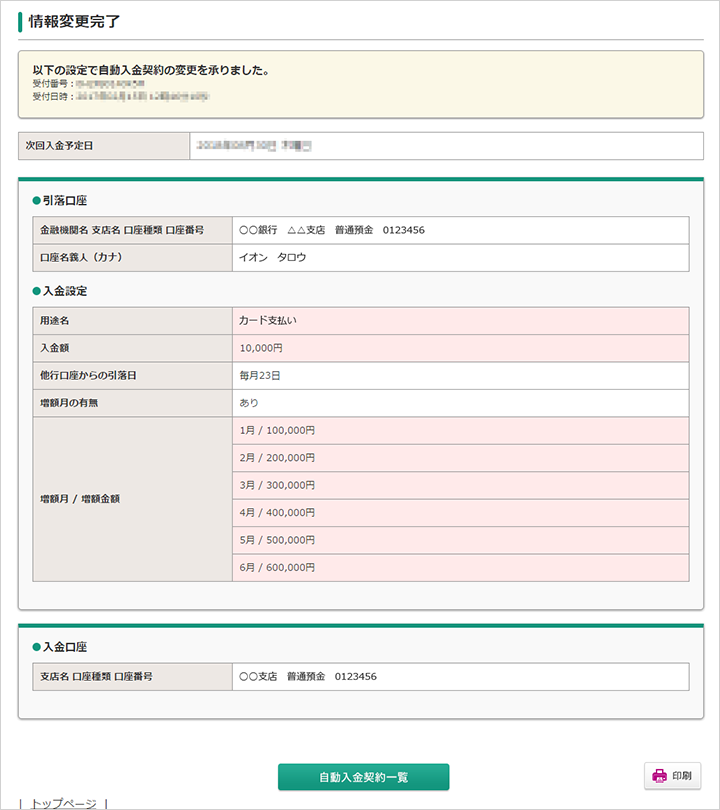The height and width of the screenshot is (810, 720).
Task: Select the 10,000円 deposit amount cell
Action: 261,348
